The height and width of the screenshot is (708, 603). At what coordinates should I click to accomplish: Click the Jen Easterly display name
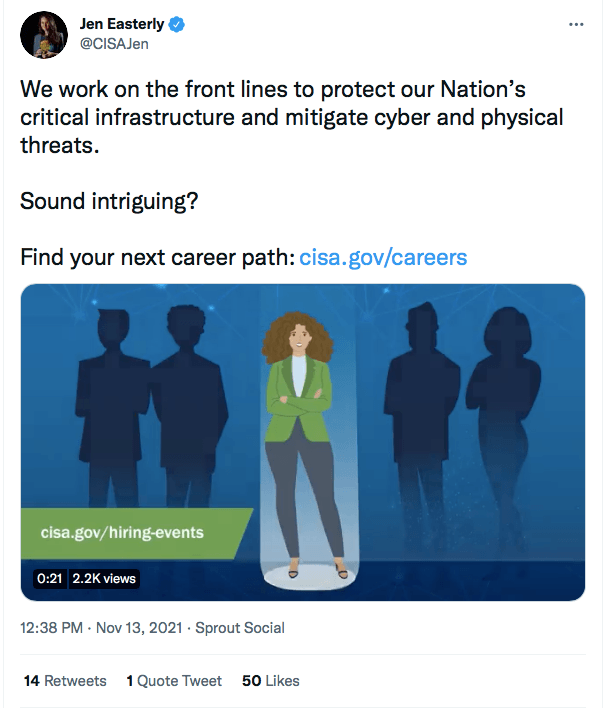click(x=122, y=24)
